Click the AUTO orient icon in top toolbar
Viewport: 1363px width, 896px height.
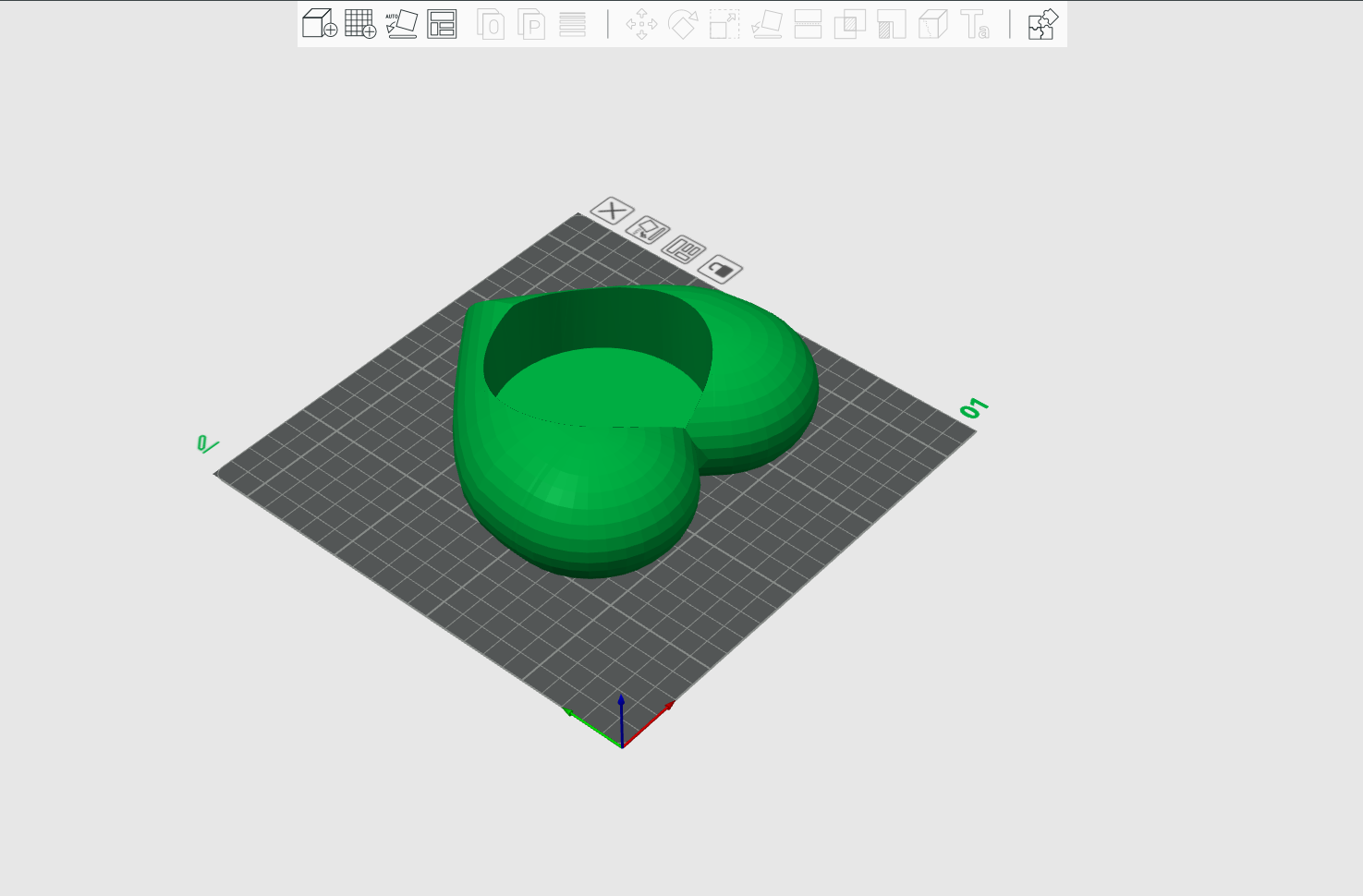coord(401,23)
